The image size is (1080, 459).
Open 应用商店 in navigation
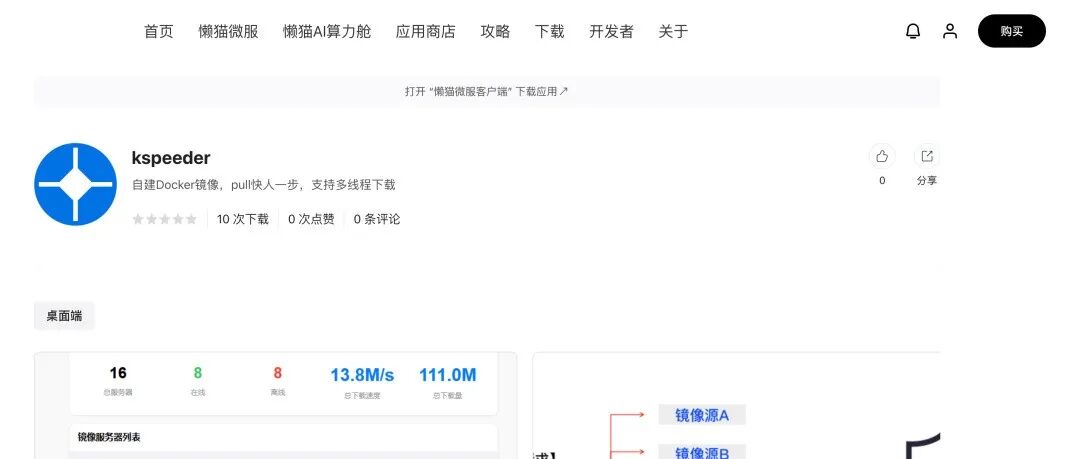426,31
